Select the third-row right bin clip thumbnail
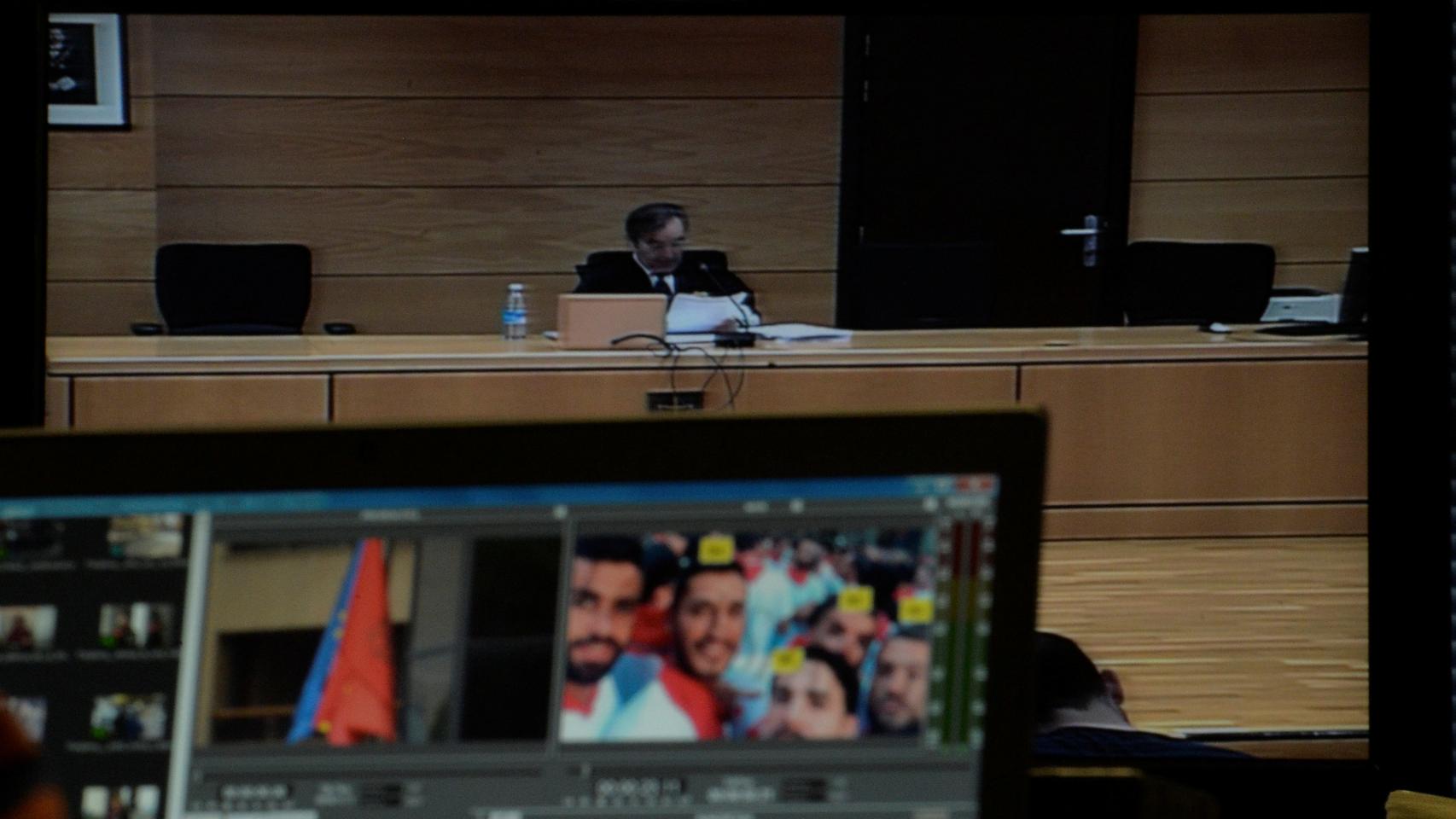Screen dimensions: 1456x819 (x=128, y=715)
